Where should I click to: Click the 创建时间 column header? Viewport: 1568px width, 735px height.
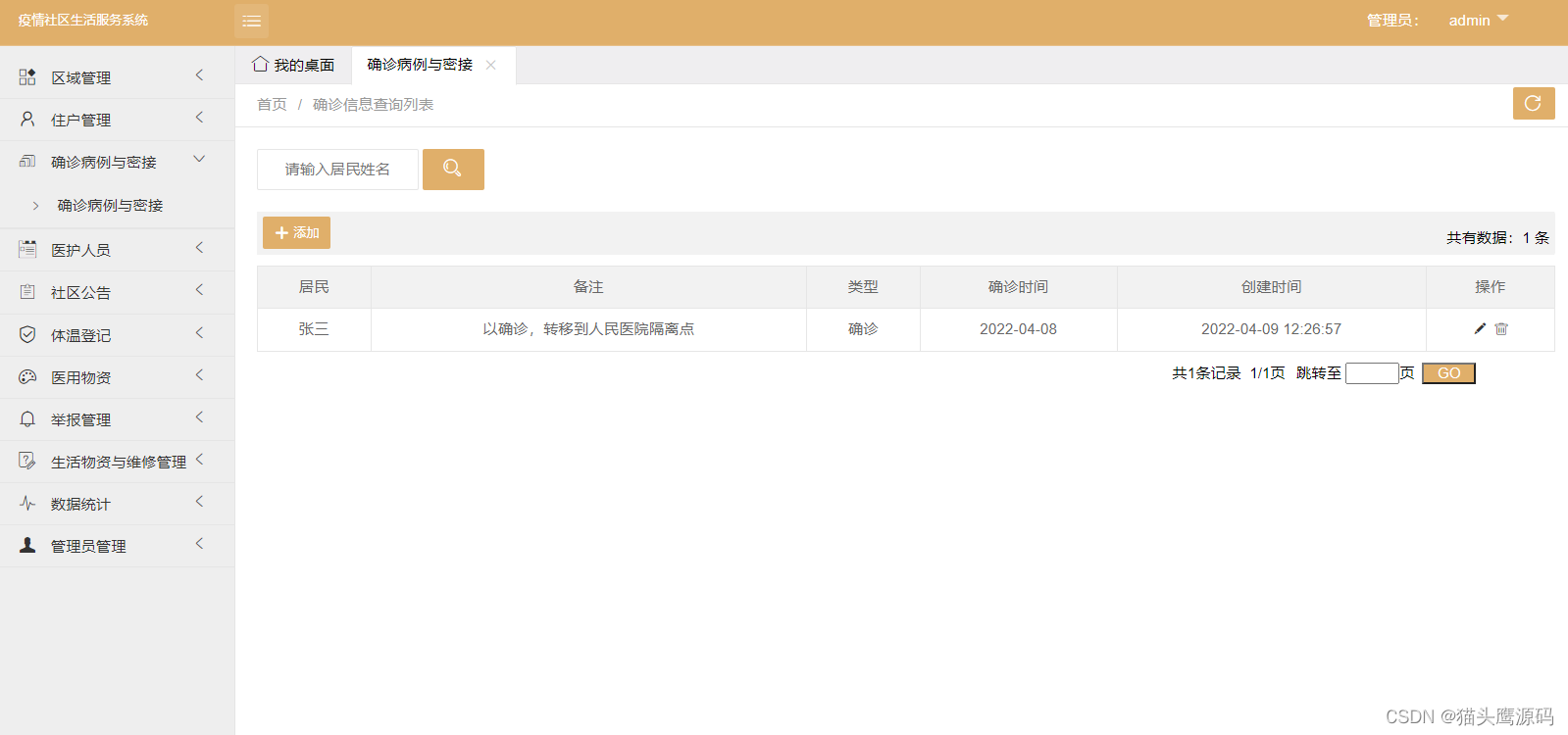tap(1271, 287)
